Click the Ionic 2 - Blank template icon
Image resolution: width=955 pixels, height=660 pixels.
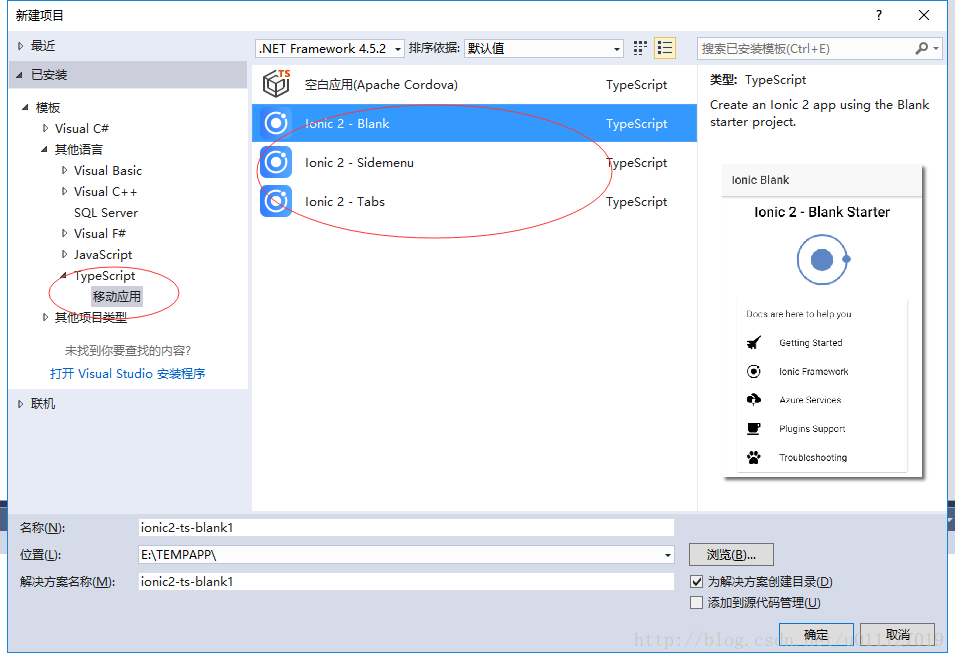coord(276,123)
